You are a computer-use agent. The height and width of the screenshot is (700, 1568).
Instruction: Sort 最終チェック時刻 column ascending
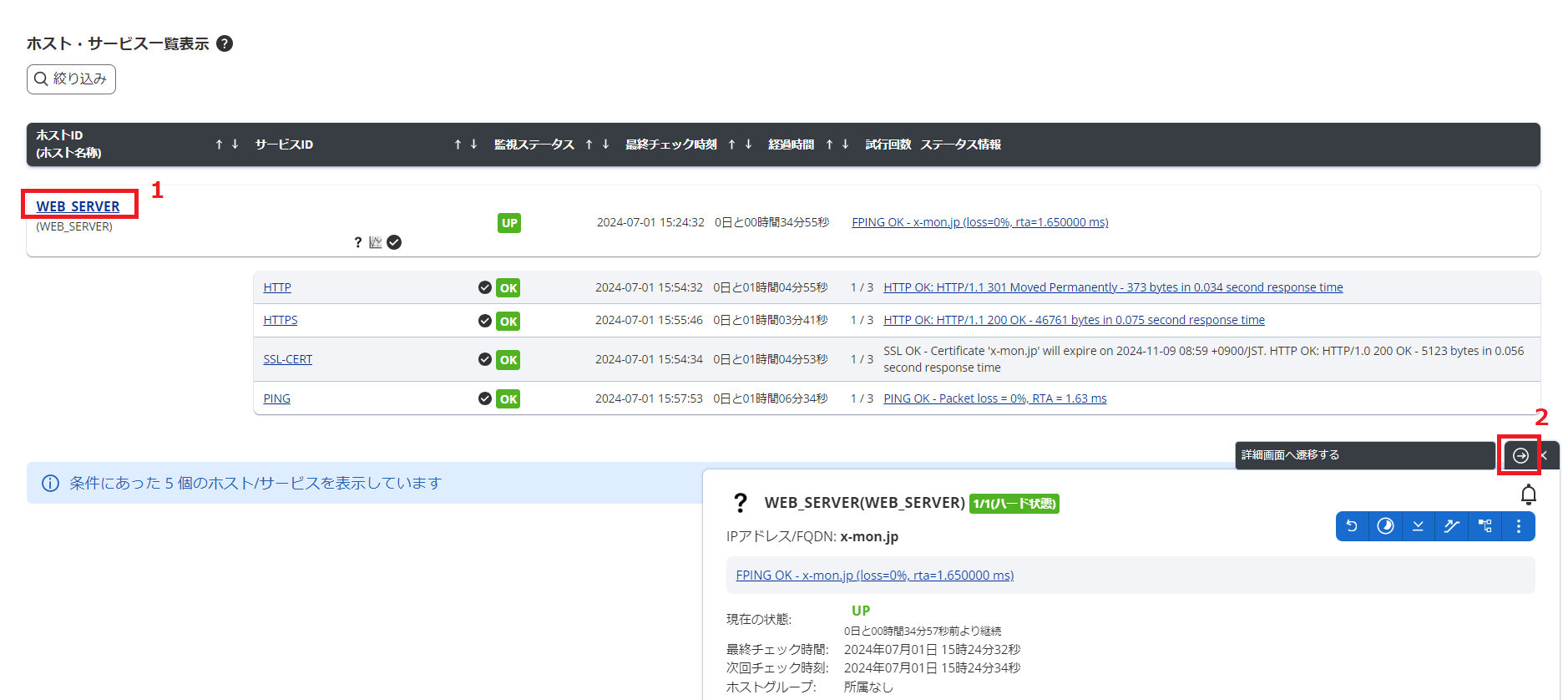coord(731,145)
